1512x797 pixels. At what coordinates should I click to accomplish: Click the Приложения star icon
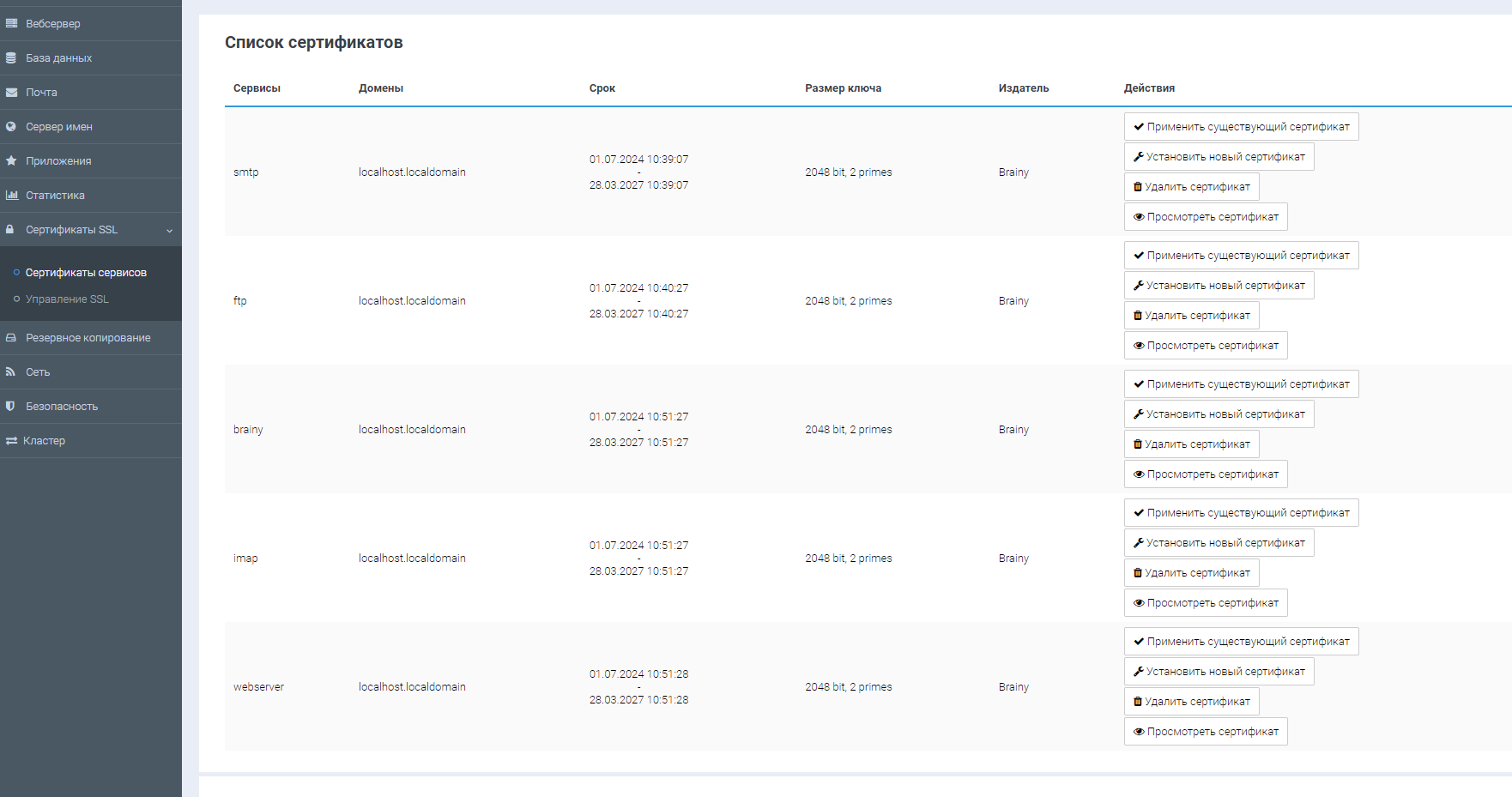click(11, 160)
